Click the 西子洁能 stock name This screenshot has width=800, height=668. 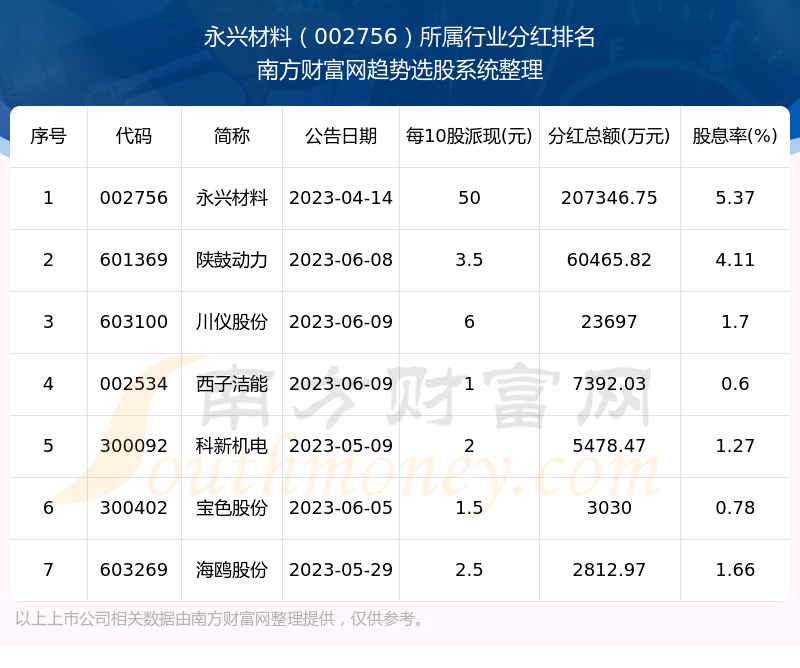(x=232, y=384)
